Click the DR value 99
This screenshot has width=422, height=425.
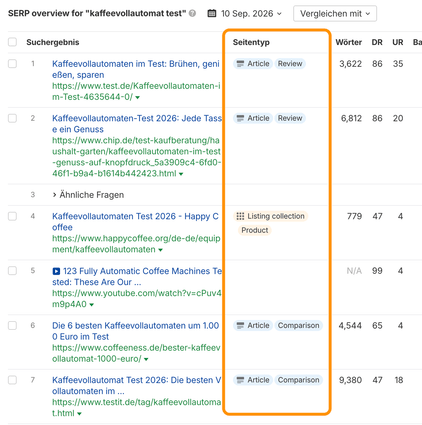(x=377, y=271)
